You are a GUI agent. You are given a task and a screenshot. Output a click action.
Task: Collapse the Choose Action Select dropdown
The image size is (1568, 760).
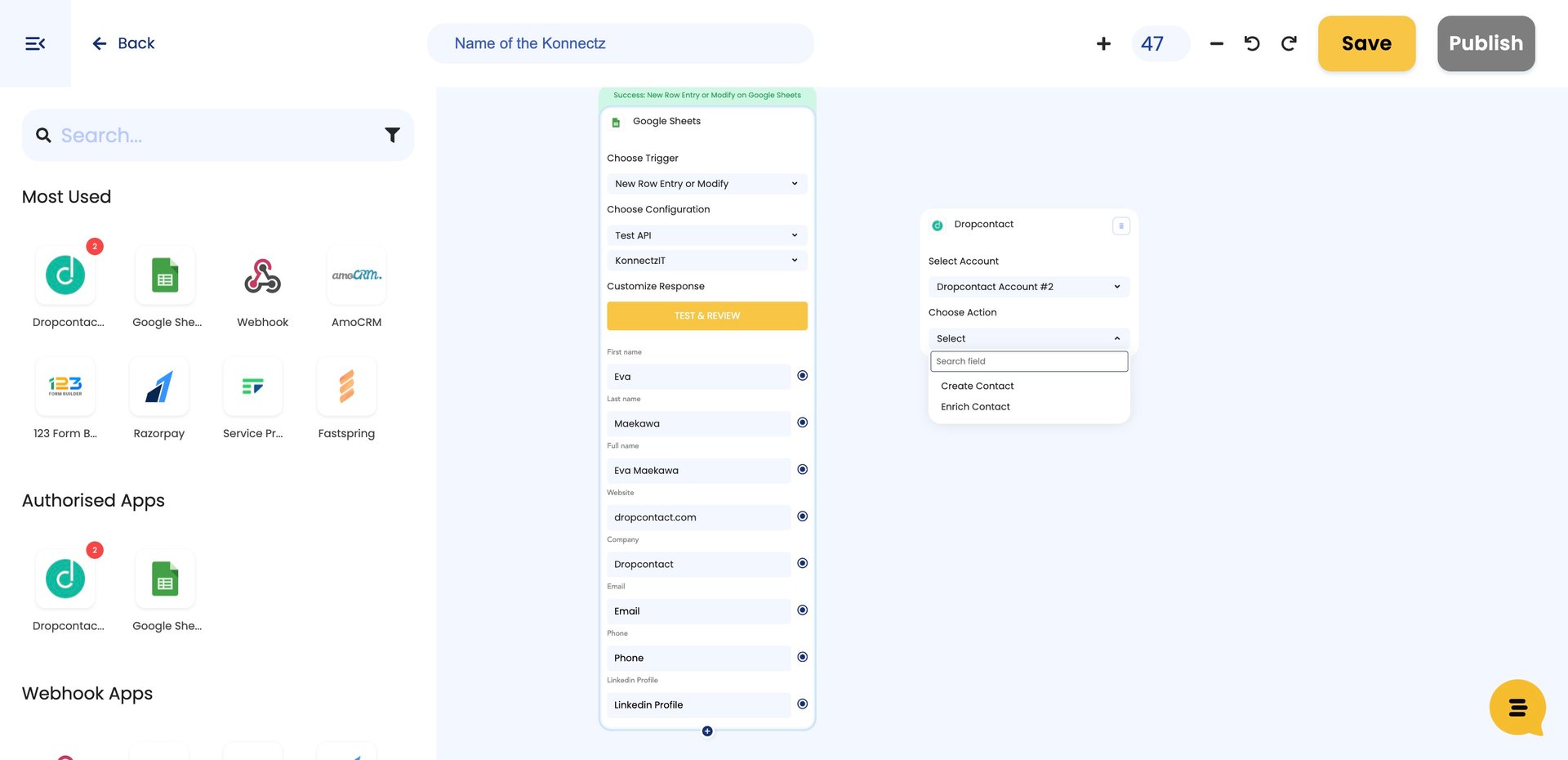tap(1029, 338)
